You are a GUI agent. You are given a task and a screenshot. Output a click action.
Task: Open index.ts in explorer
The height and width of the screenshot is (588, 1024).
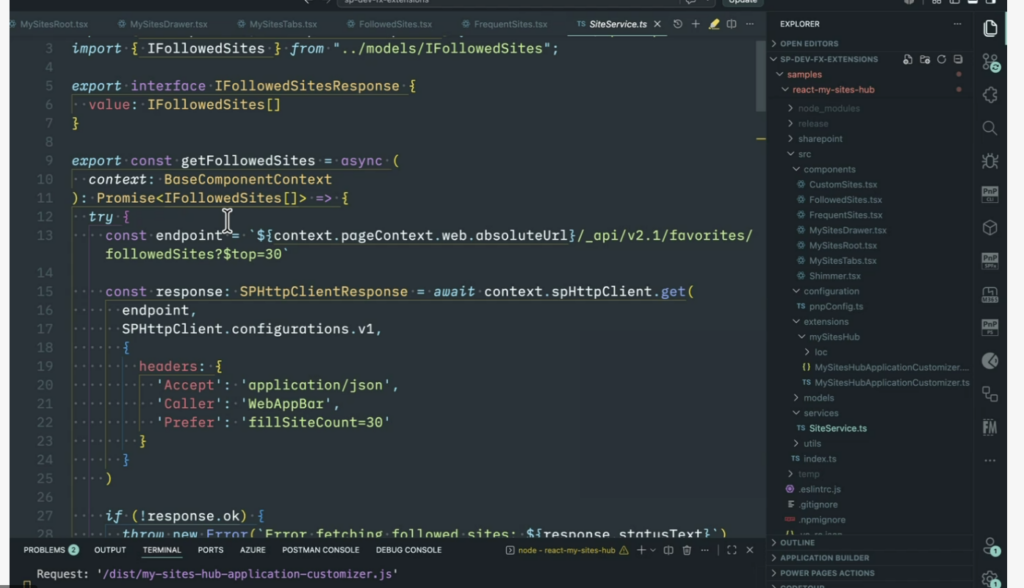point(820,459)
